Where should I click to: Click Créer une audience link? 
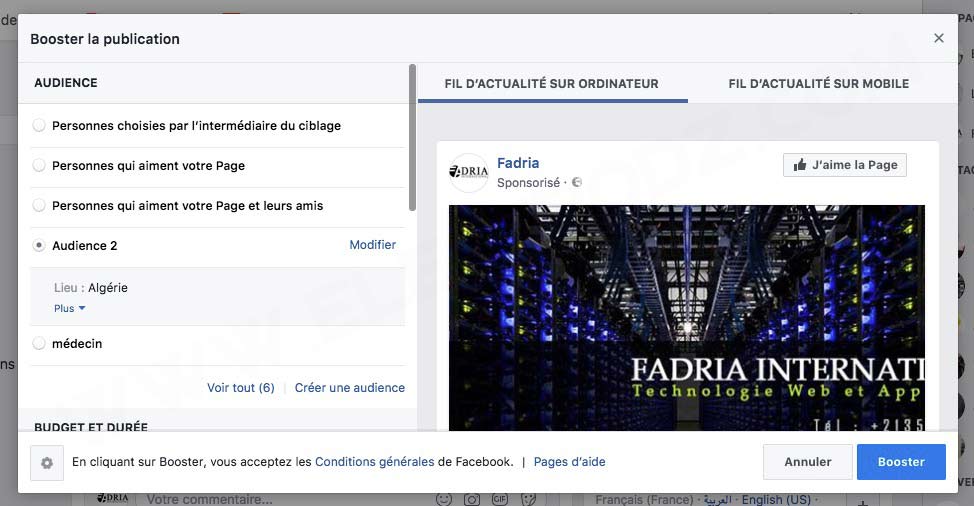350,387
